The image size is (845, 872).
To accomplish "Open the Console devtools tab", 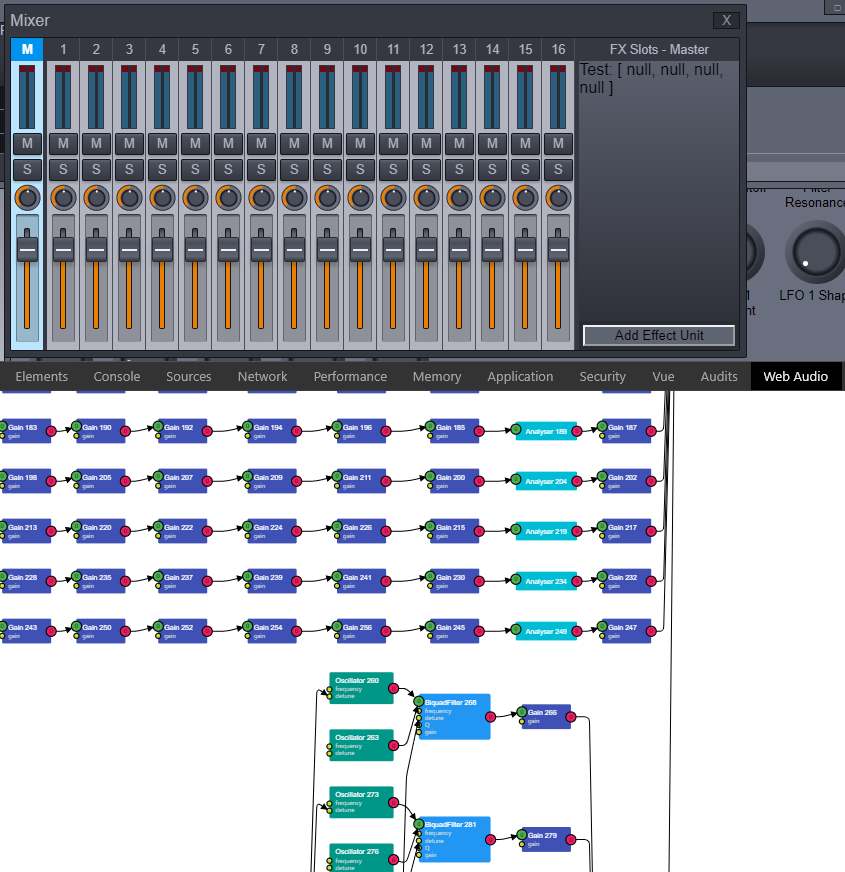I will pos(117,376).
